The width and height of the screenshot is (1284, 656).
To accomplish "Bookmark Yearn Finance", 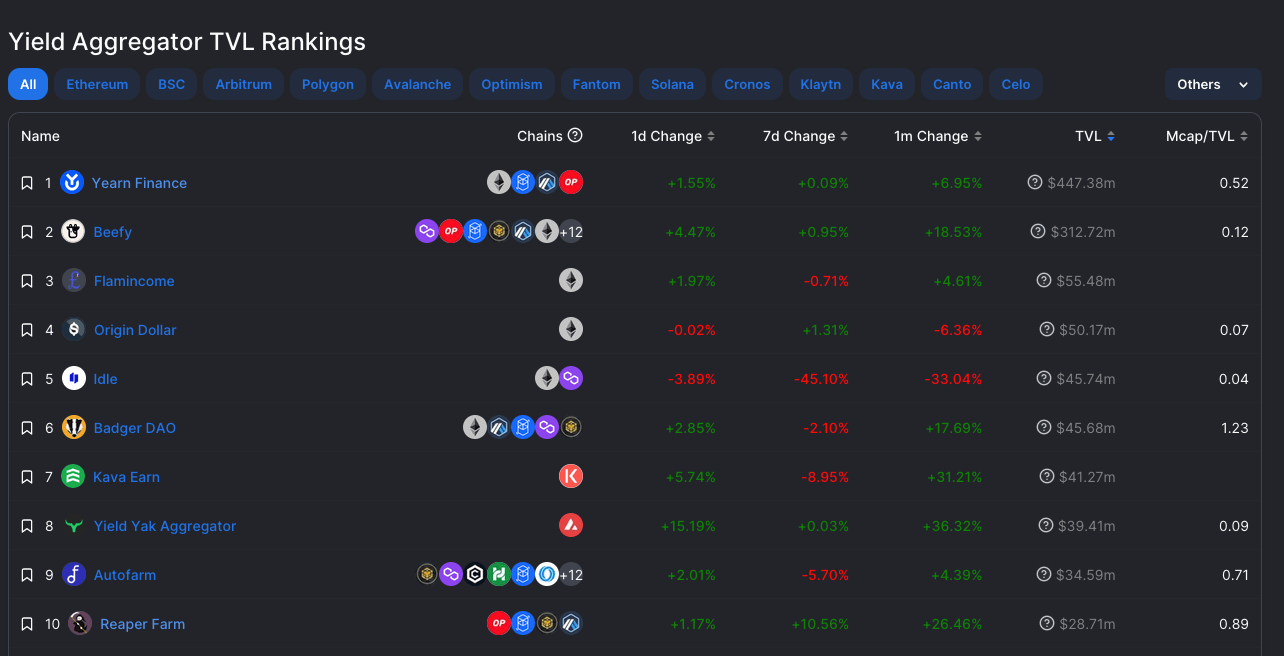I will [27, 183].
